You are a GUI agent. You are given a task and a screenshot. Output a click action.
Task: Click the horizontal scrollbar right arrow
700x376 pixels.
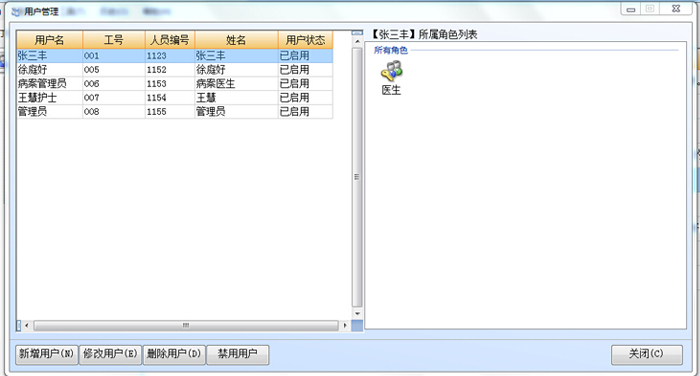[x=345, y=326]
